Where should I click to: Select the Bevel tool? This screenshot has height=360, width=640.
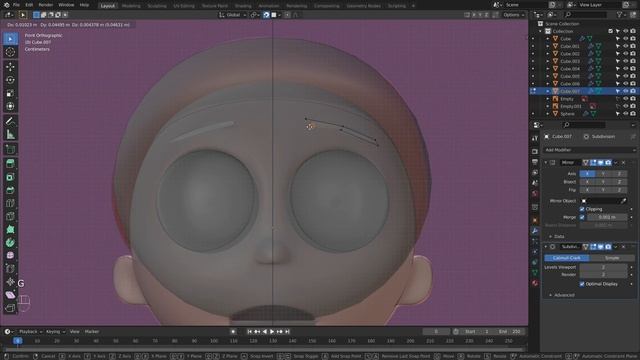[10, 190]
